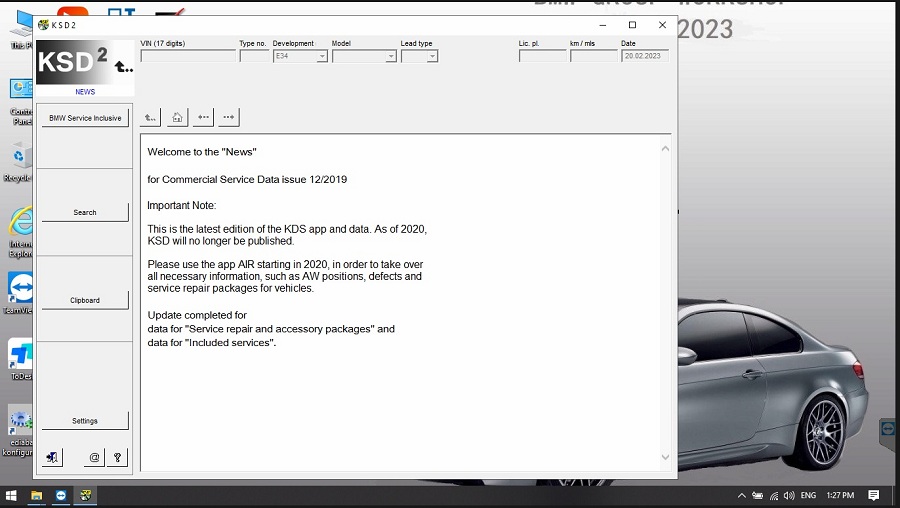Click the km / mls input field
This screenshot has height=508, width=900.
593,56
